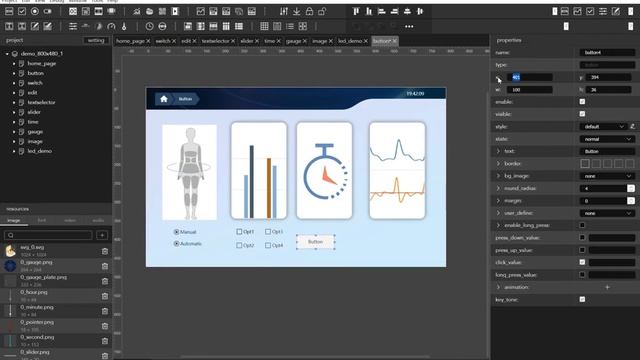Insert a line chart widget from toolbar

[x=200, y=11]
